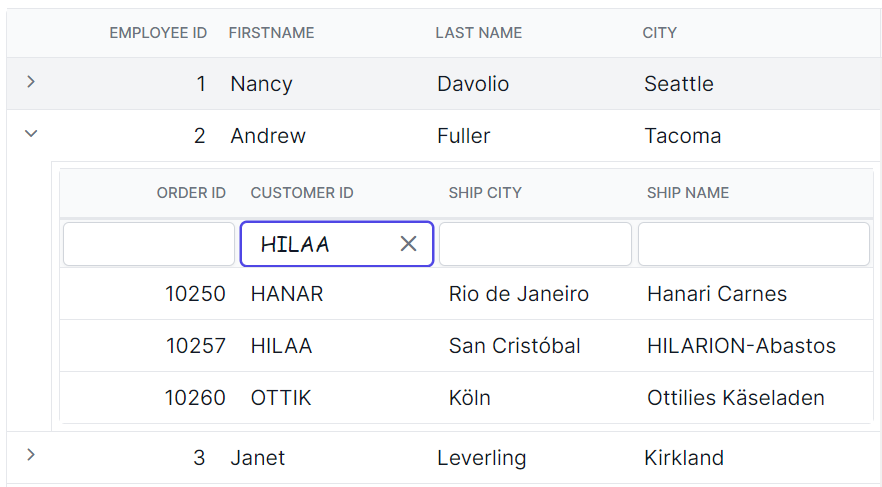882x487 pixels.
Task: Click the Ship City filter field
Action: (536, 244)
